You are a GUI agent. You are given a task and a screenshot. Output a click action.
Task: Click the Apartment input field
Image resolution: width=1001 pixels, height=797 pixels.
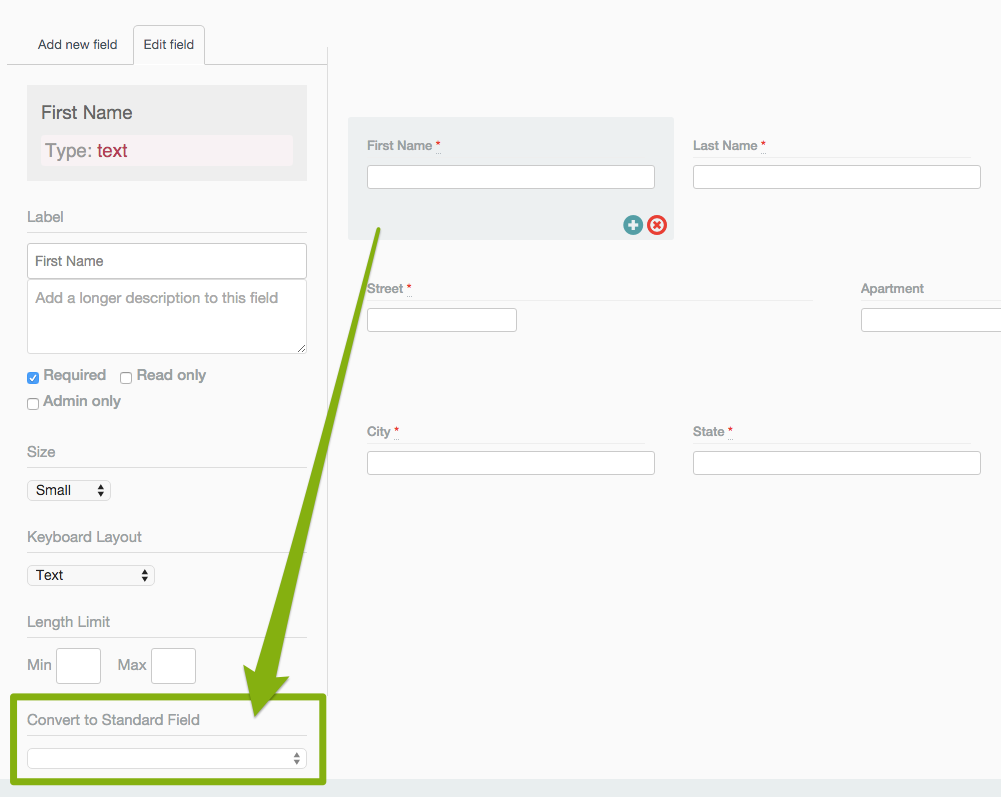pyautogui.click(x=931, y=320)
